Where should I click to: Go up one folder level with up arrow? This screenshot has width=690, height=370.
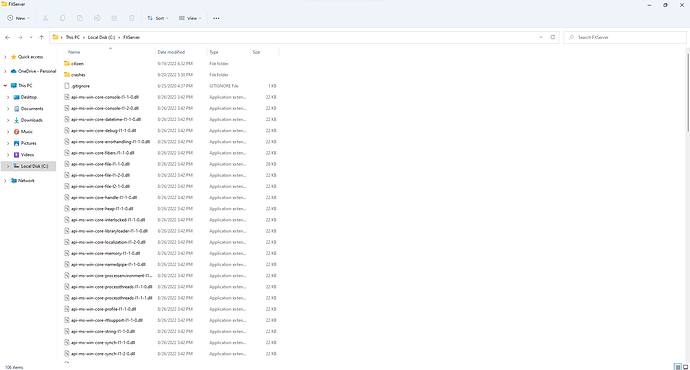(x=41, y=37)
